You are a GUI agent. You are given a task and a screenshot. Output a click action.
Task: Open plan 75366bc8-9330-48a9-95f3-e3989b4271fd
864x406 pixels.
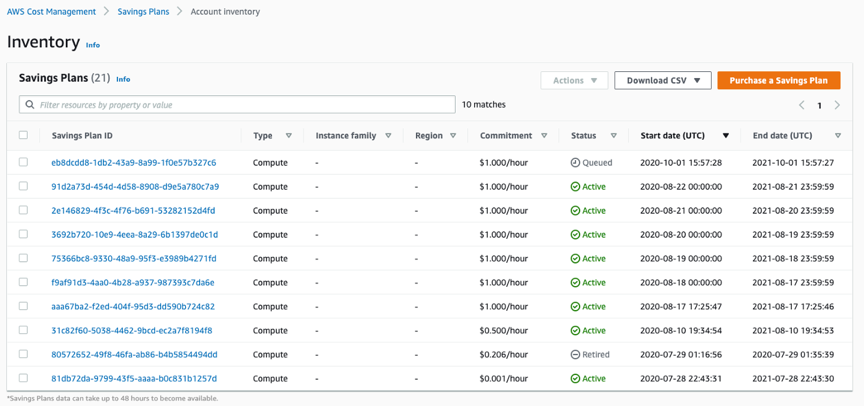click(134, 258)
